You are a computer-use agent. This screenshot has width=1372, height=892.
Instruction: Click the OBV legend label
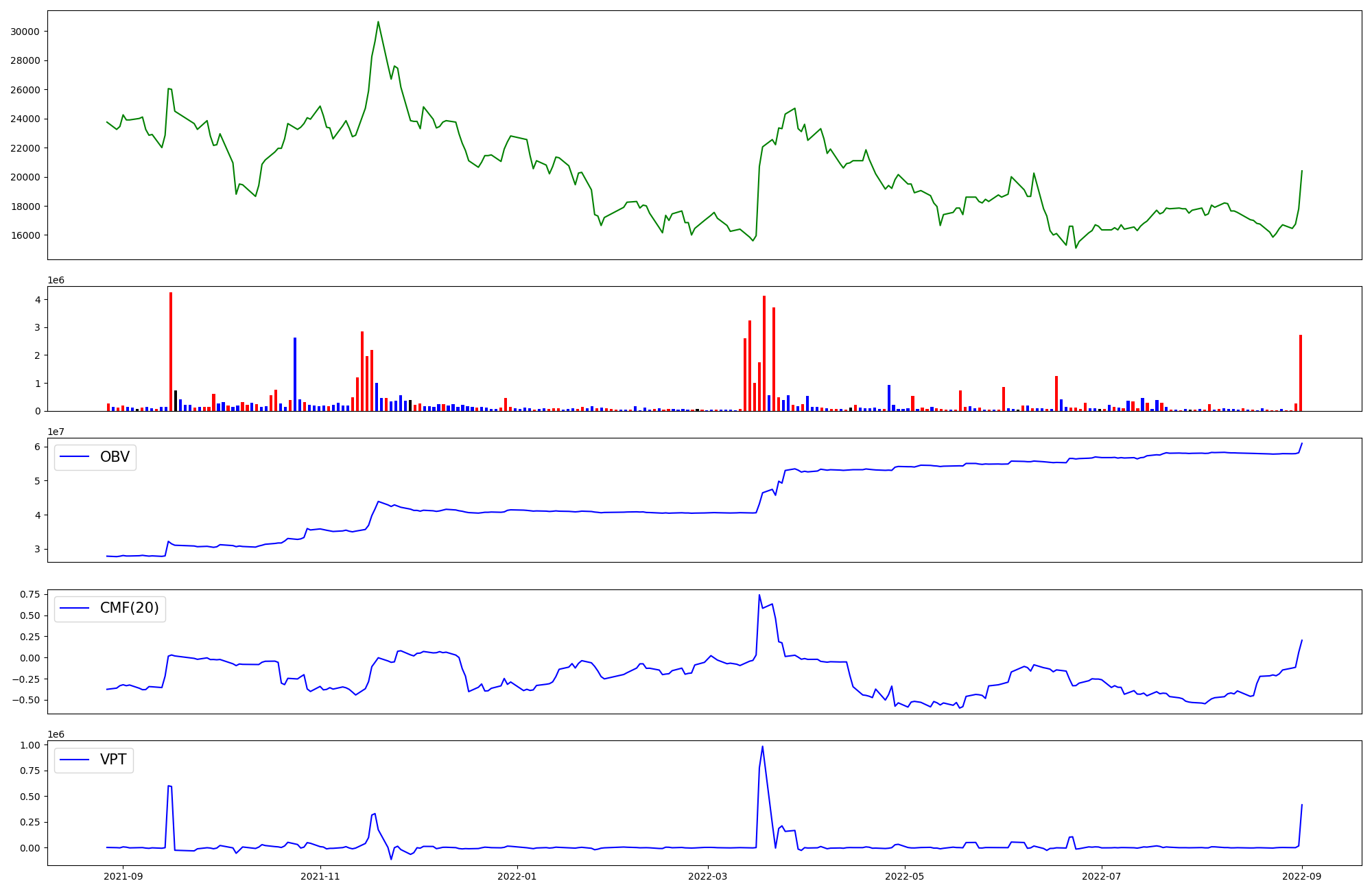(x=115, y=457)
